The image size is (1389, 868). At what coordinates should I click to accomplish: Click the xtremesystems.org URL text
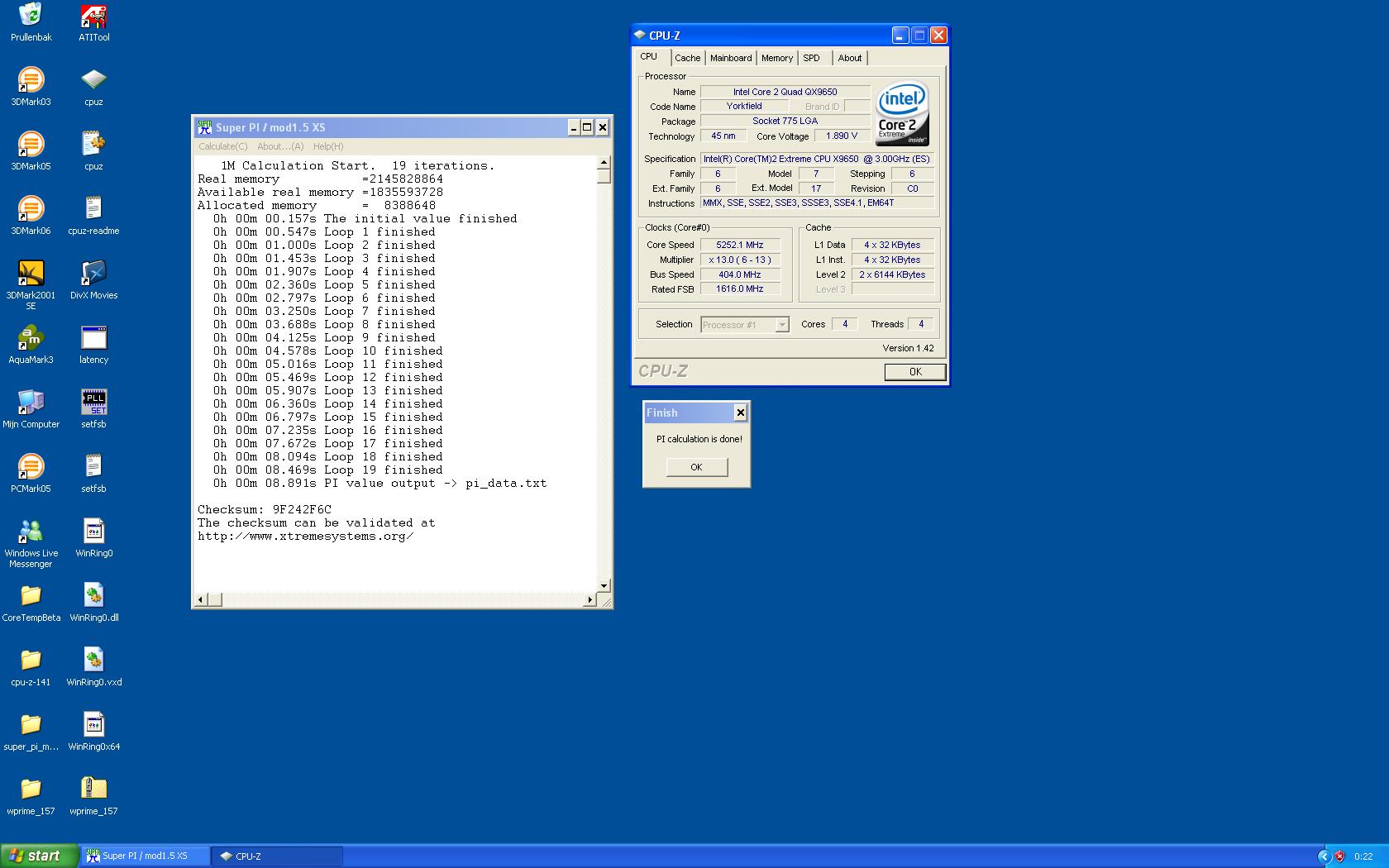tap(305, 536)
